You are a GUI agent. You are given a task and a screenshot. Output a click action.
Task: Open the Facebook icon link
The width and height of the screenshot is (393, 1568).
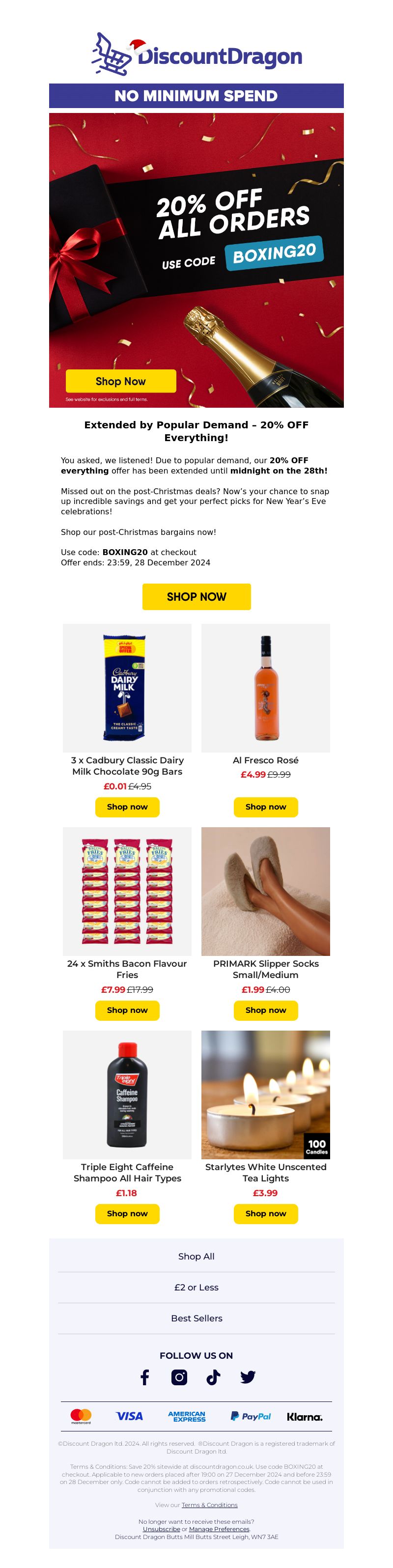145,1377
